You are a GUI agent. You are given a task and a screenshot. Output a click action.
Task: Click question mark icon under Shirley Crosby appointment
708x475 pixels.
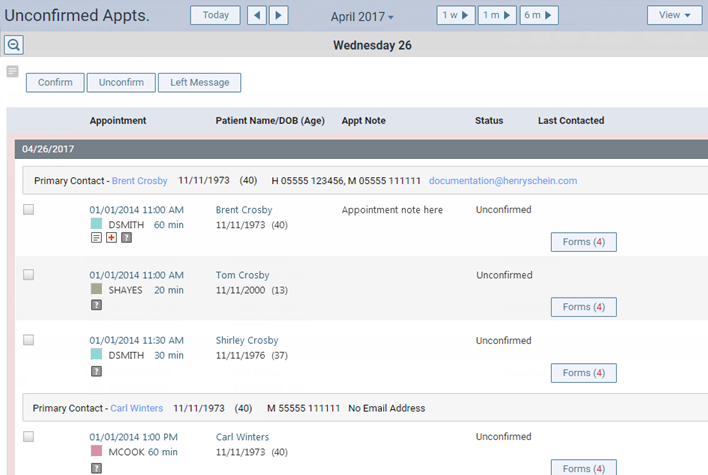96,370
